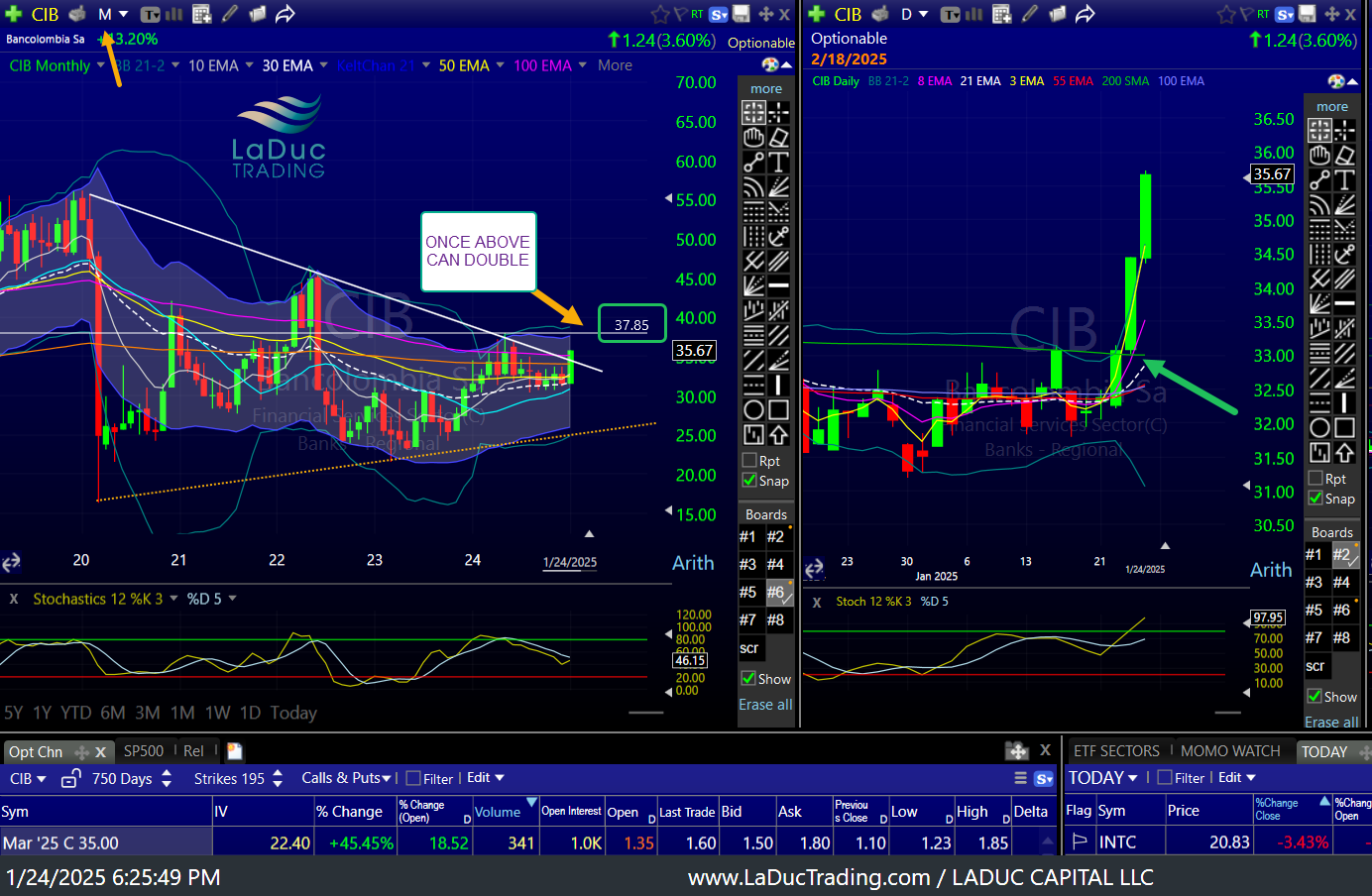
Task: Toggle the Filter checkbox in option chain panel
Action: point(414,778)
